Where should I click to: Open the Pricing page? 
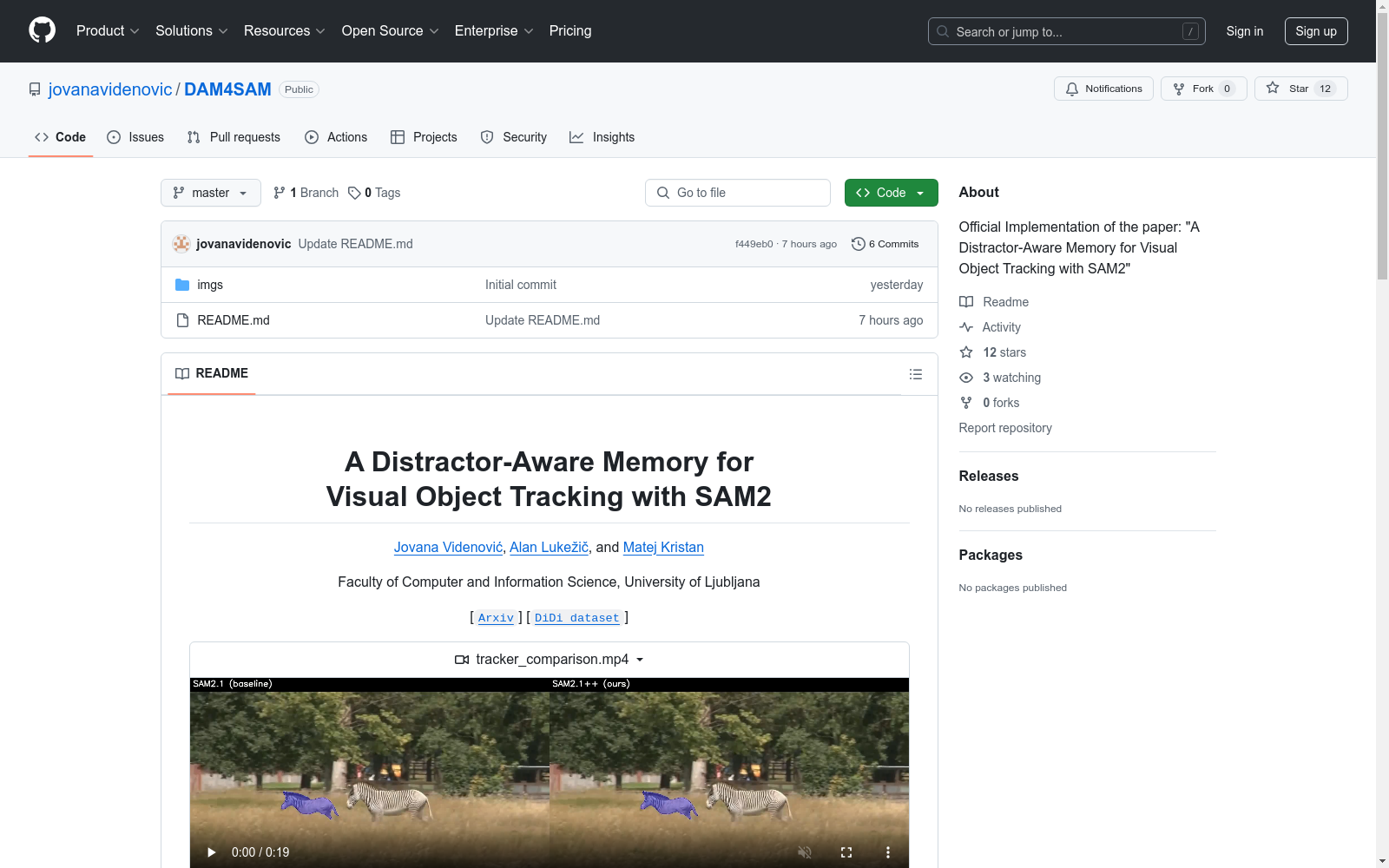click(x=570, y=30)
